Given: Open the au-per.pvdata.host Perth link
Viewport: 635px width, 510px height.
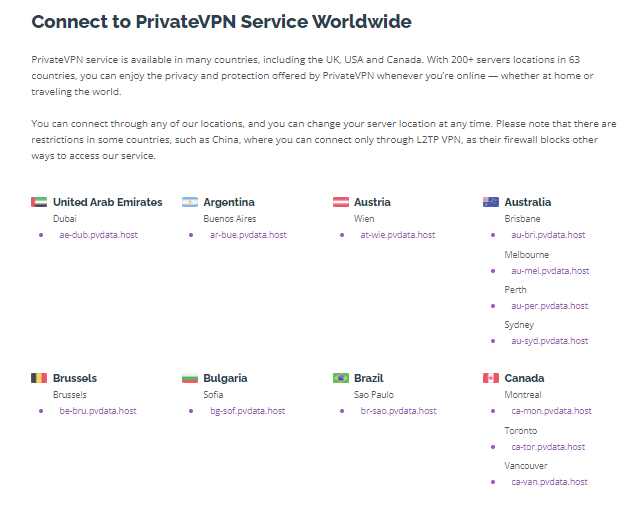Looking at the screenshot, I should tap(550, 306).
